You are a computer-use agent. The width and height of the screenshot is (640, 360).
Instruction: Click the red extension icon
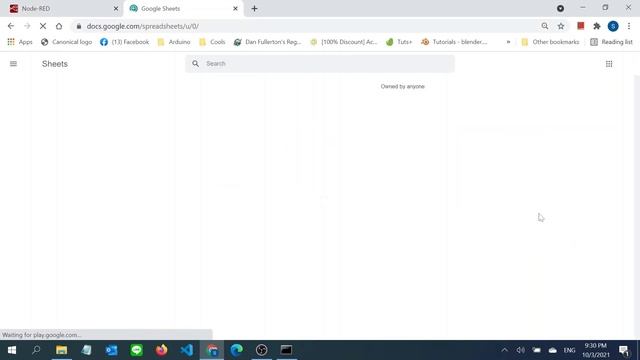point(580,26)
